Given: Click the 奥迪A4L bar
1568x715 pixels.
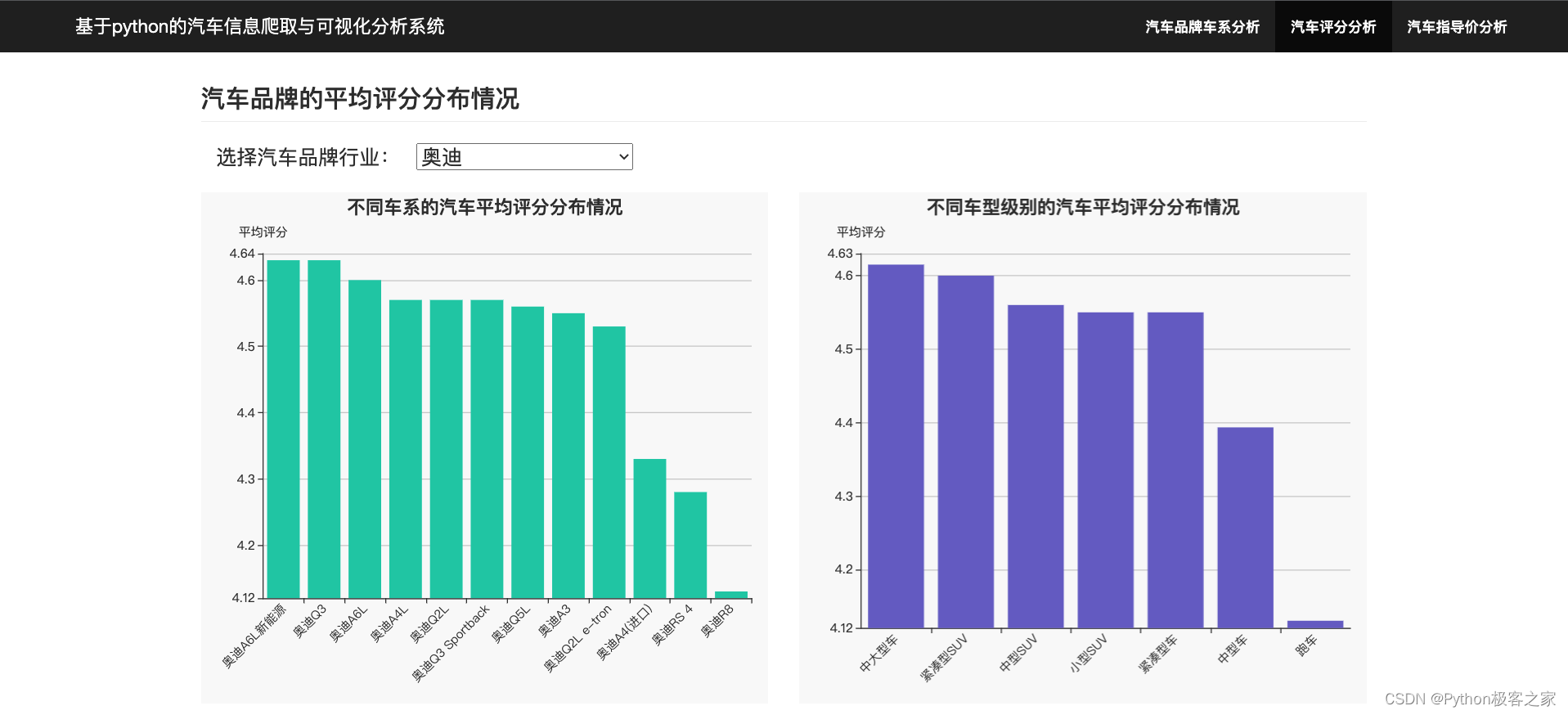Looking at the screenshot, I should [x=406, y=449].
